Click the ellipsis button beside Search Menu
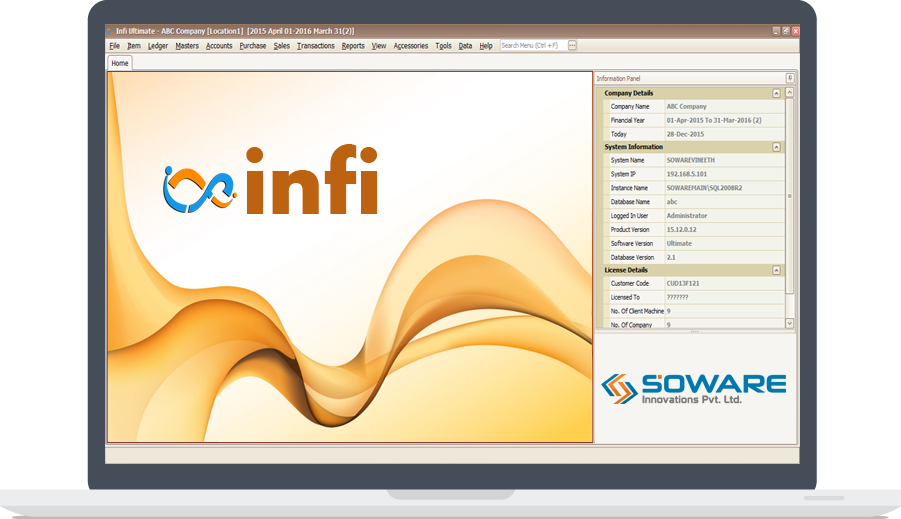The height and width of the screenshot is (519, 901). coord(572,45)
